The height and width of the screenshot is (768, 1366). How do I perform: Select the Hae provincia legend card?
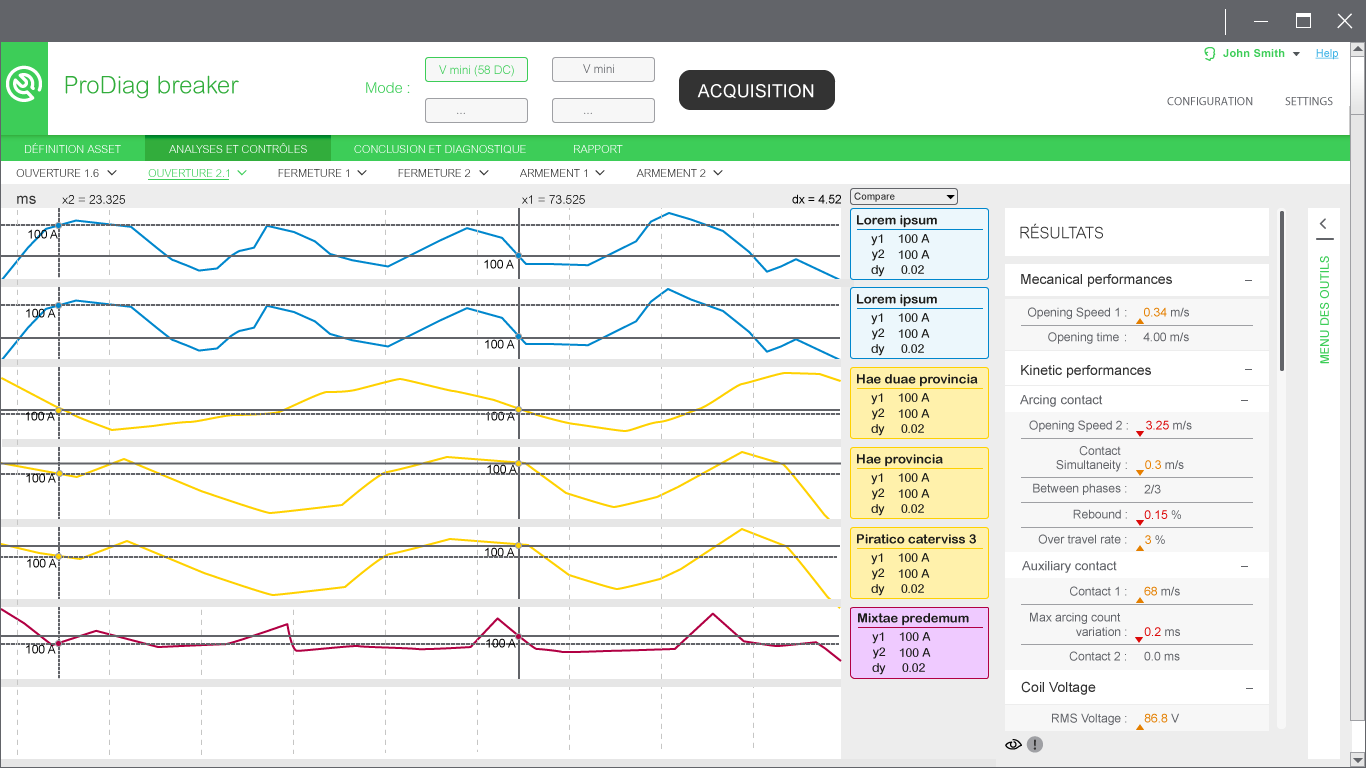[919, 483]
